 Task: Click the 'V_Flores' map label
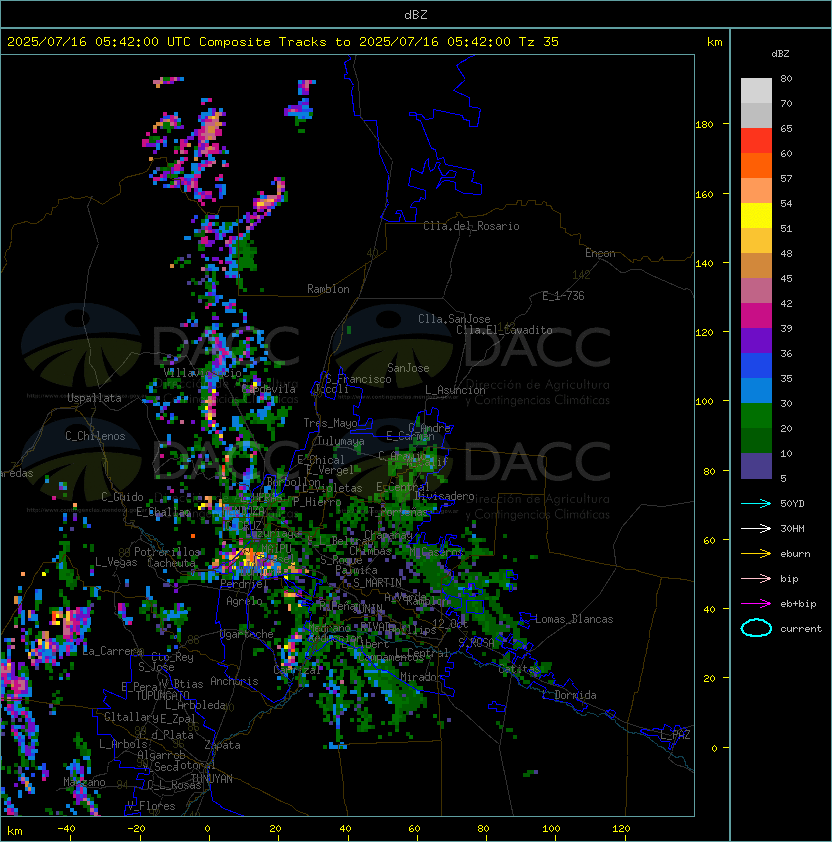point(151,806)
